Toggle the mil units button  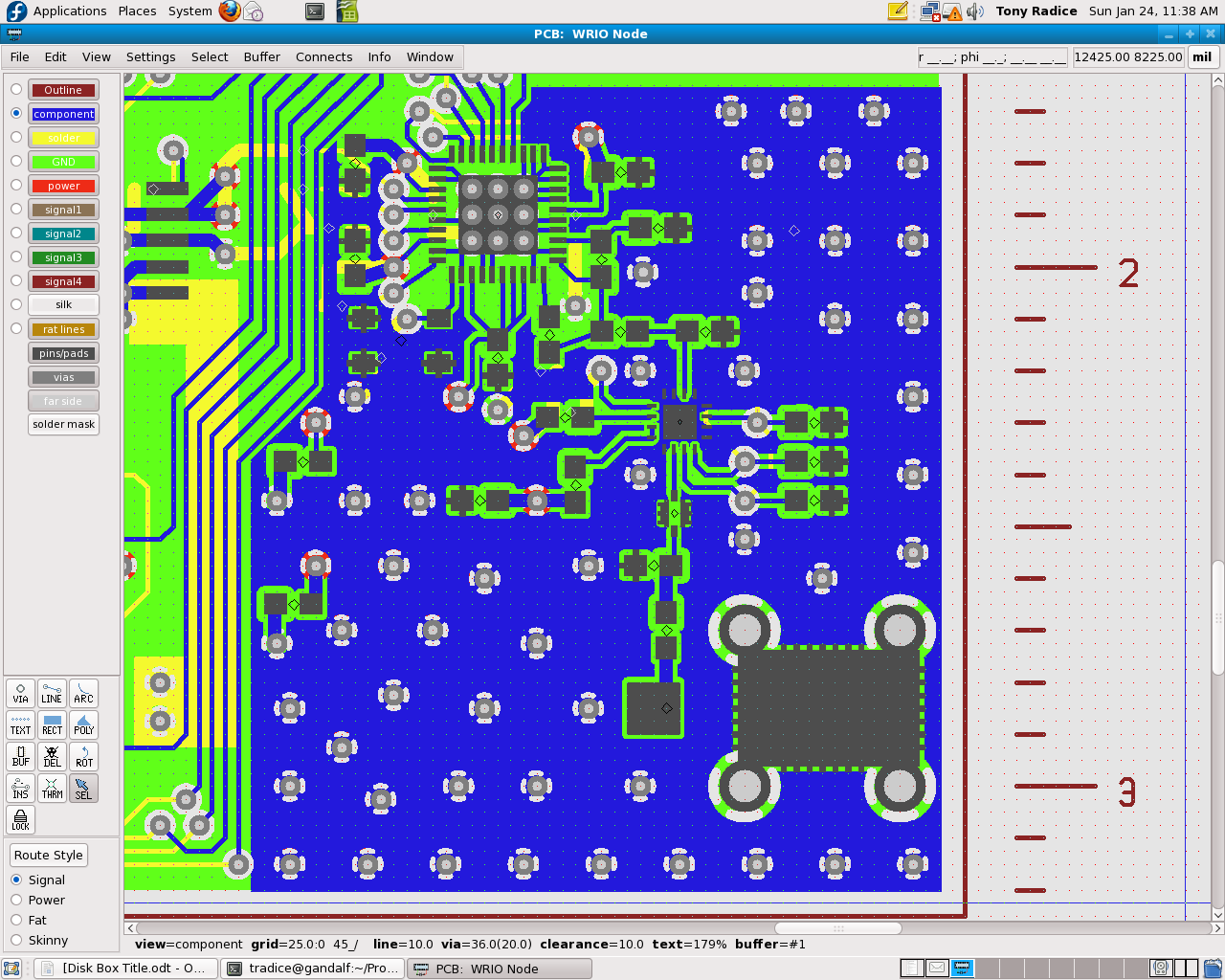[x=1202, y=57]
